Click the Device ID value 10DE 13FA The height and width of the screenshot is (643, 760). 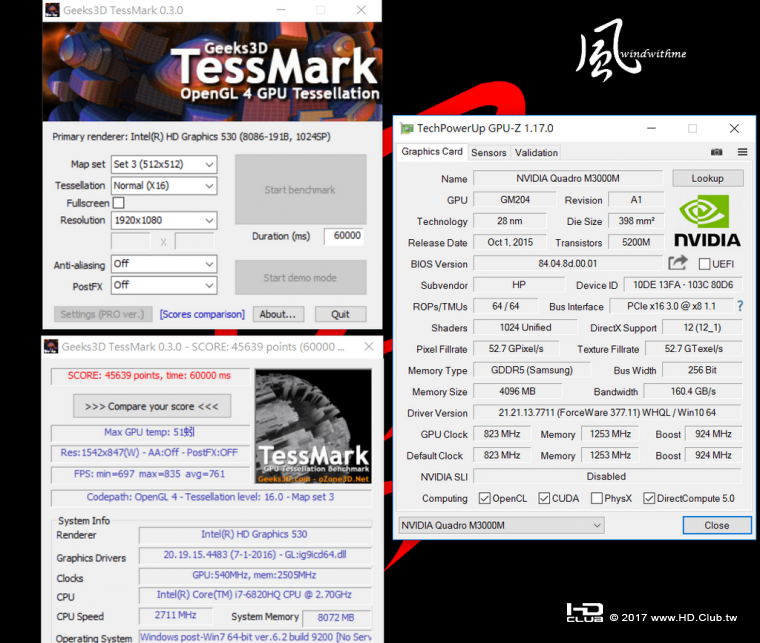tap(683, 285)
